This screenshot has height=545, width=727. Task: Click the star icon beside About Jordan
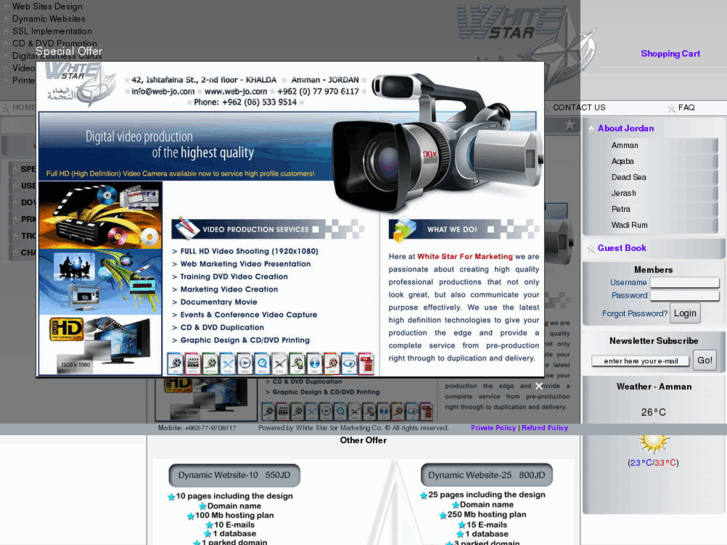(591, 129)
